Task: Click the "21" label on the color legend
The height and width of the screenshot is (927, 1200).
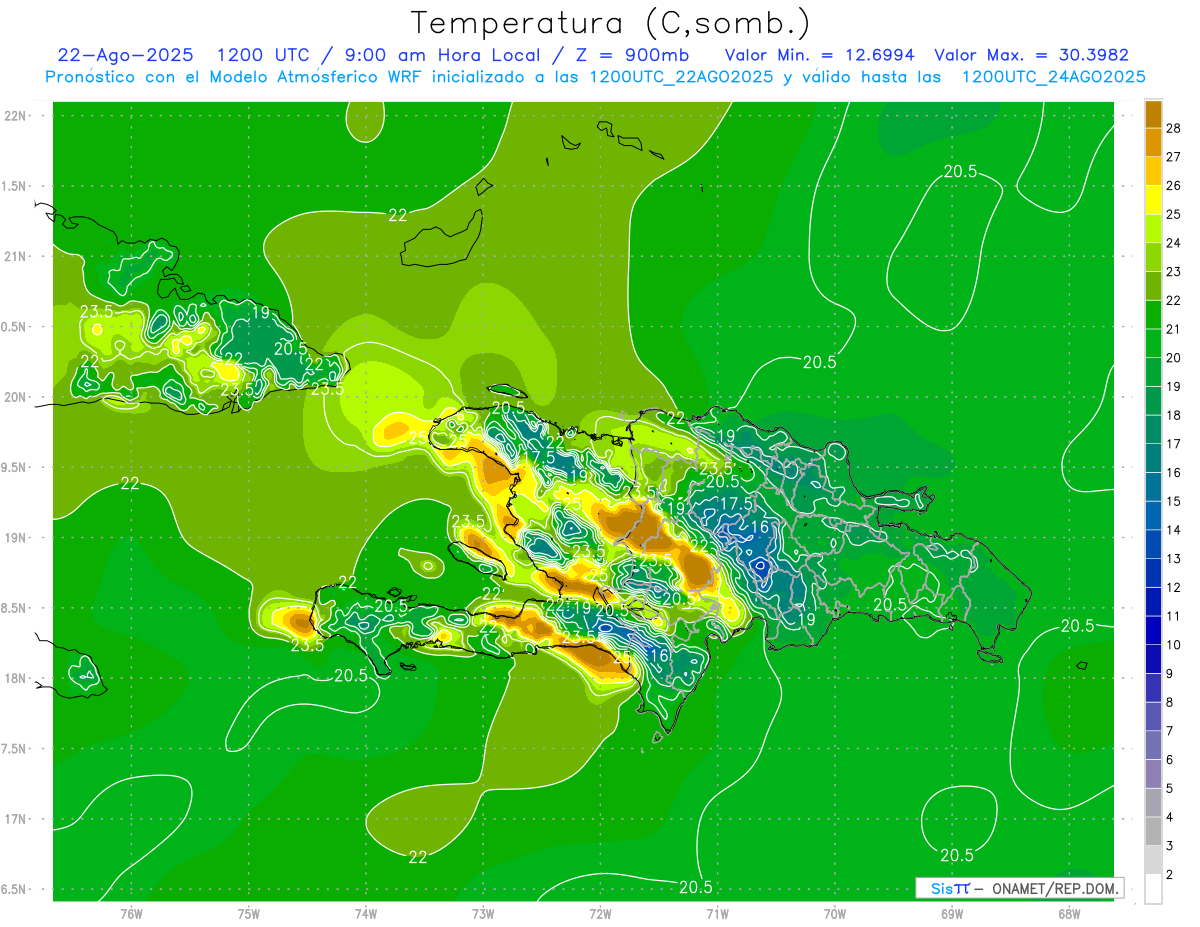Action: click(x=1174, y=329)
